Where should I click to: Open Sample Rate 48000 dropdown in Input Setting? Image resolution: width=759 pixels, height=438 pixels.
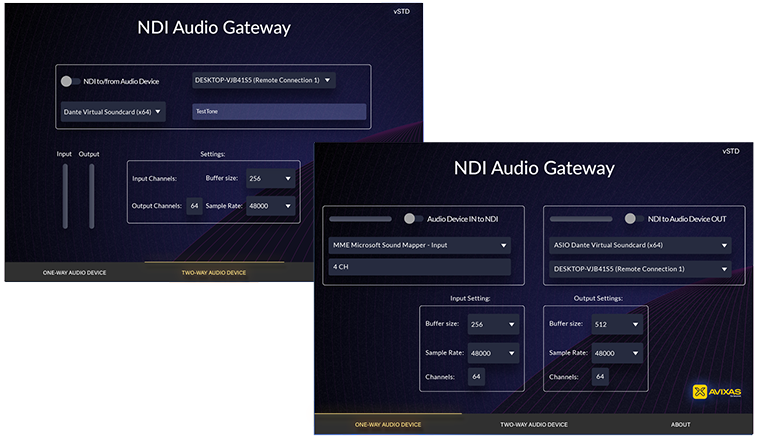(493, 353)
